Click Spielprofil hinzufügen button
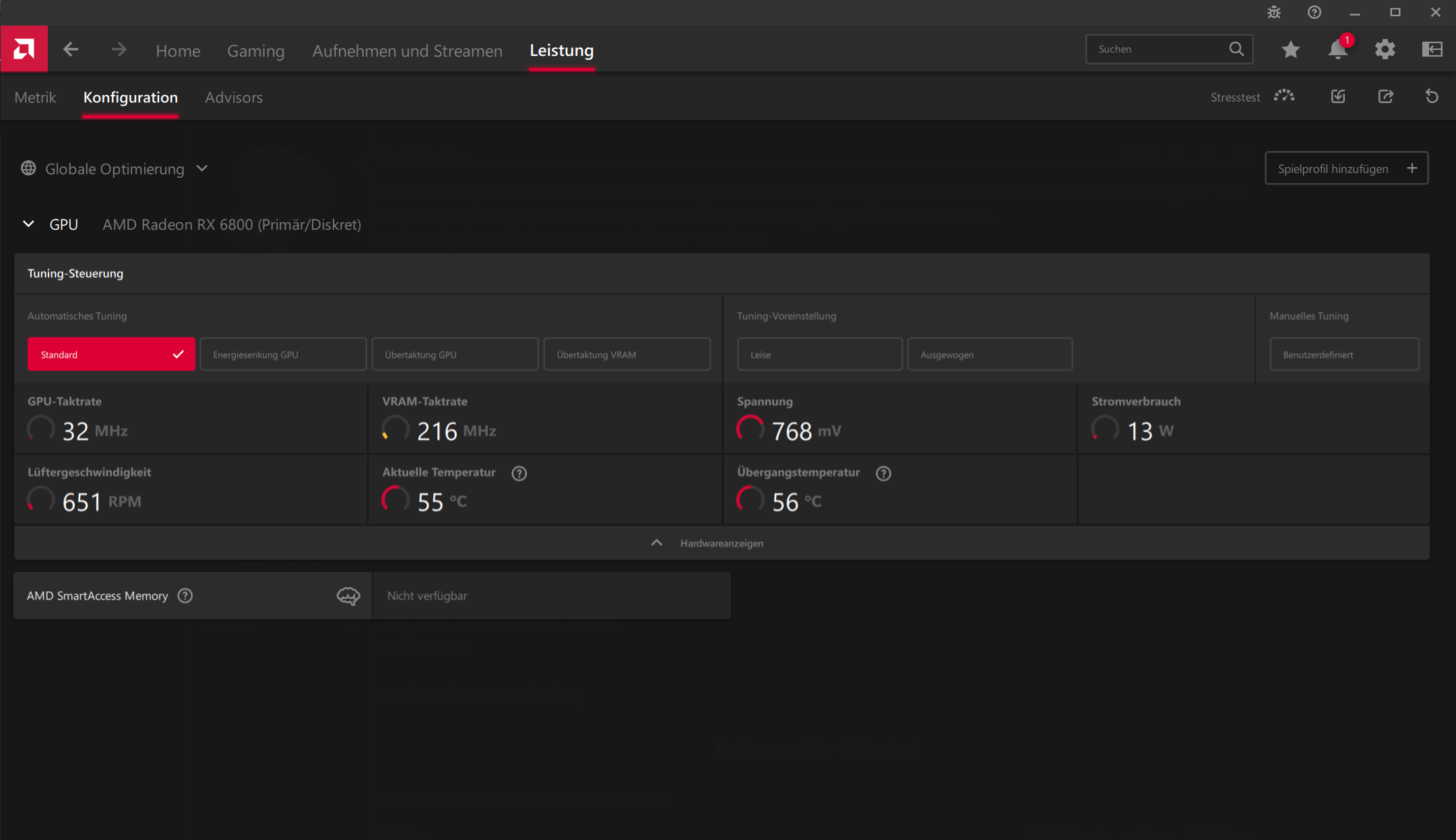 coord(1346,168)
